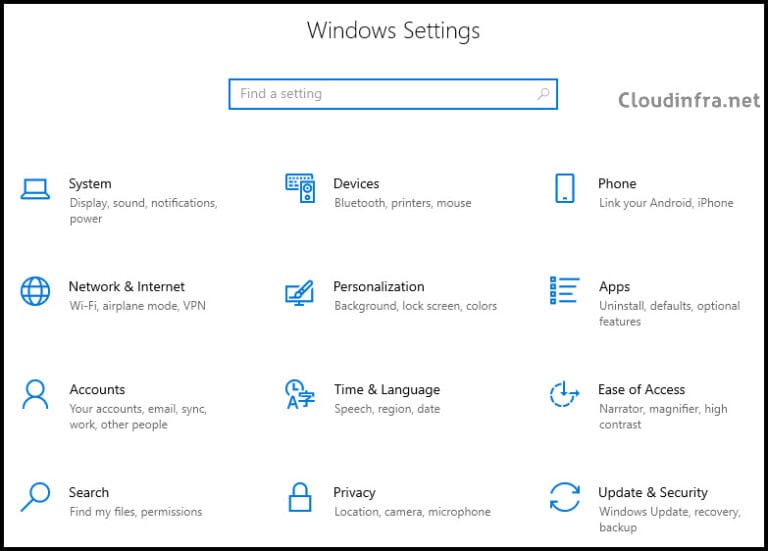The width and height of the screenshot is (768, 551).
Task: Select the Ease of Access icon
Action: click(x=564, y=394)
